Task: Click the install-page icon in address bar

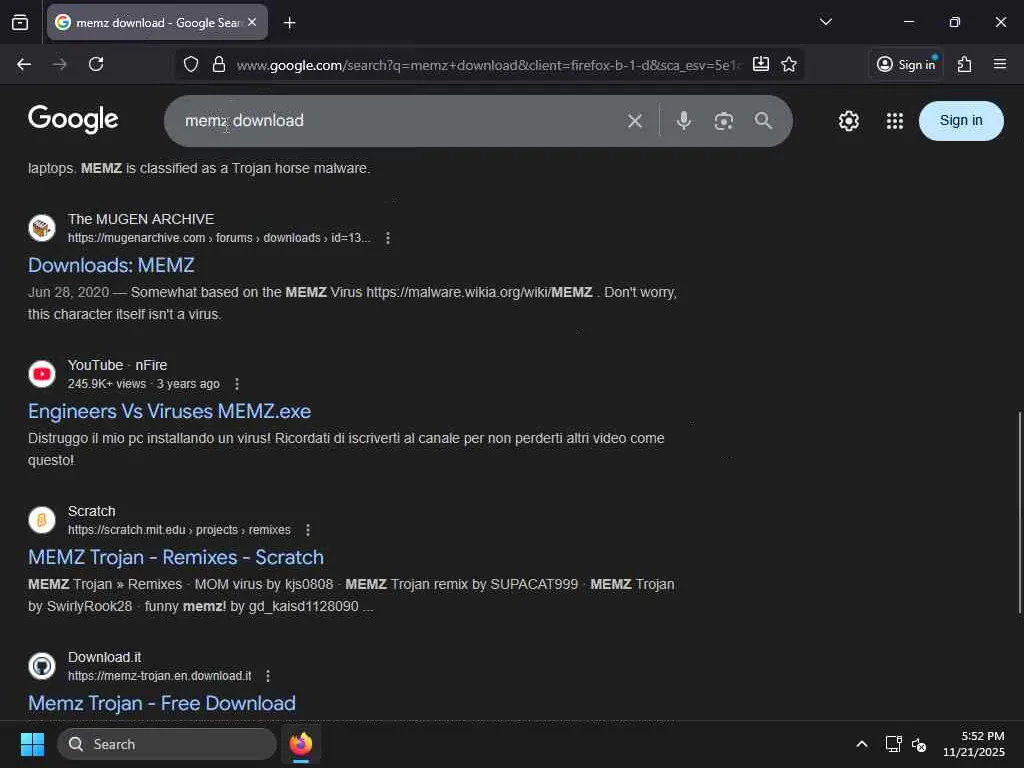Action: coord(761,64)
